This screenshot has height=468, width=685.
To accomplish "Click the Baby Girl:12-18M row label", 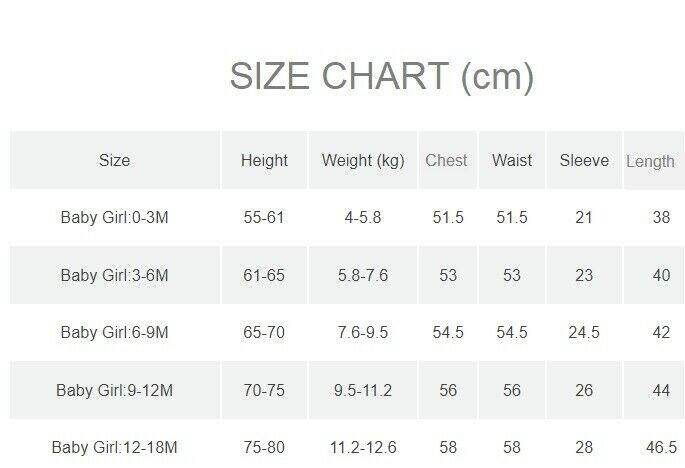I will (x=114, y=447).
